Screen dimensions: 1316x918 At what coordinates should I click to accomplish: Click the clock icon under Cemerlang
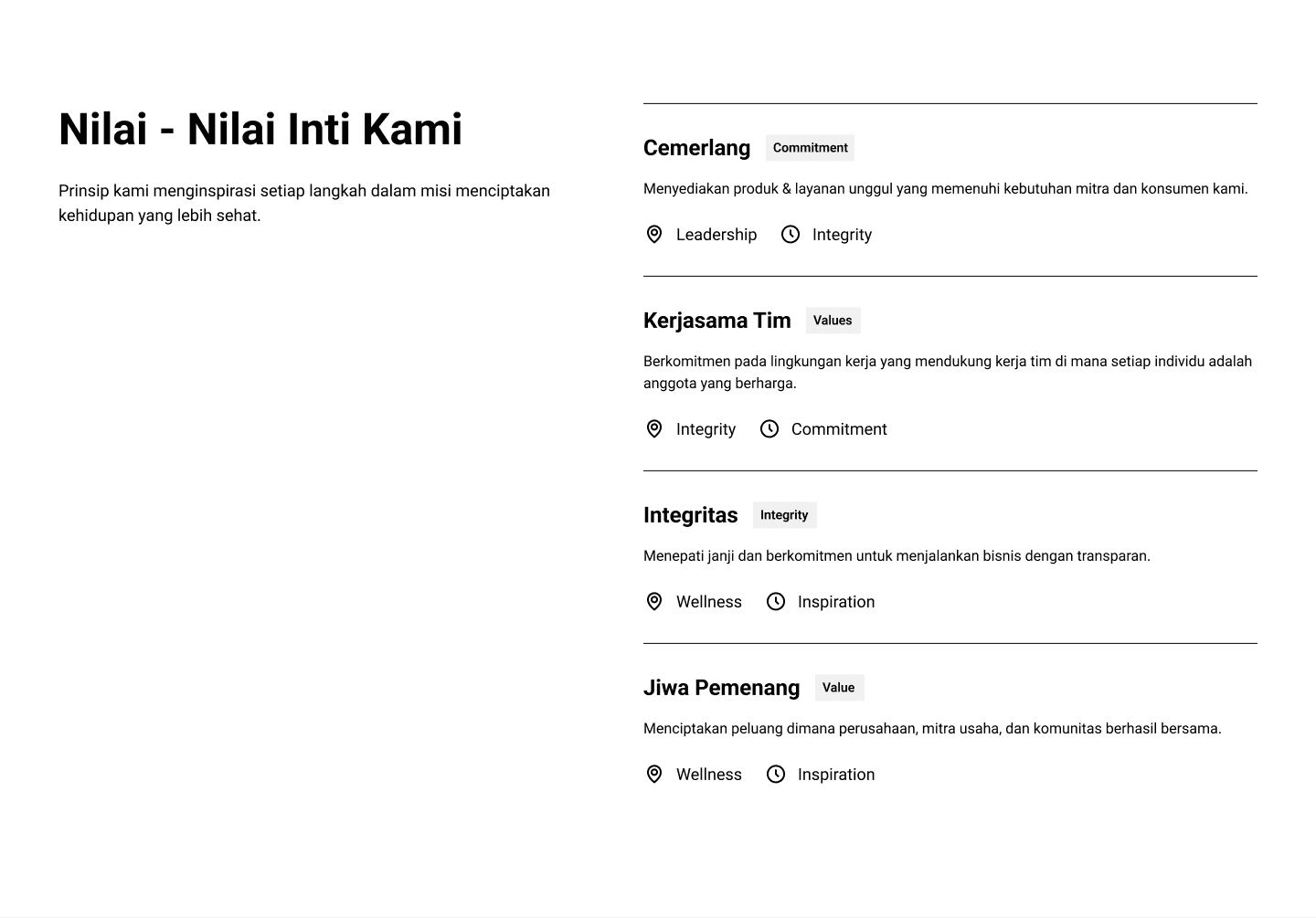791,235
